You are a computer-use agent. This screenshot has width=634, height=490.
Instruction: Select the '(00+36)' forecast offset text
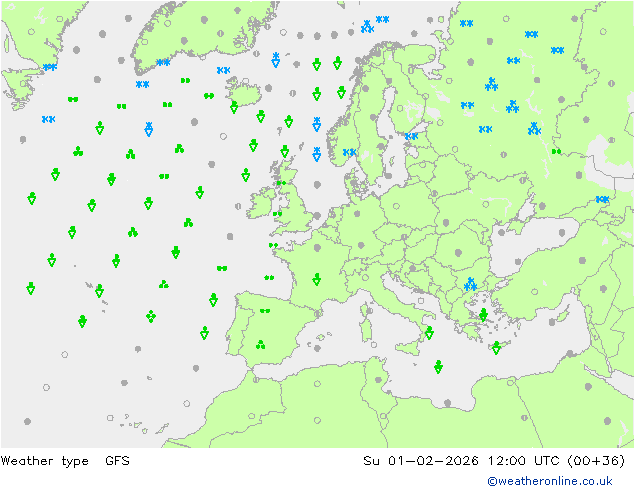click(x=596, y=460)
